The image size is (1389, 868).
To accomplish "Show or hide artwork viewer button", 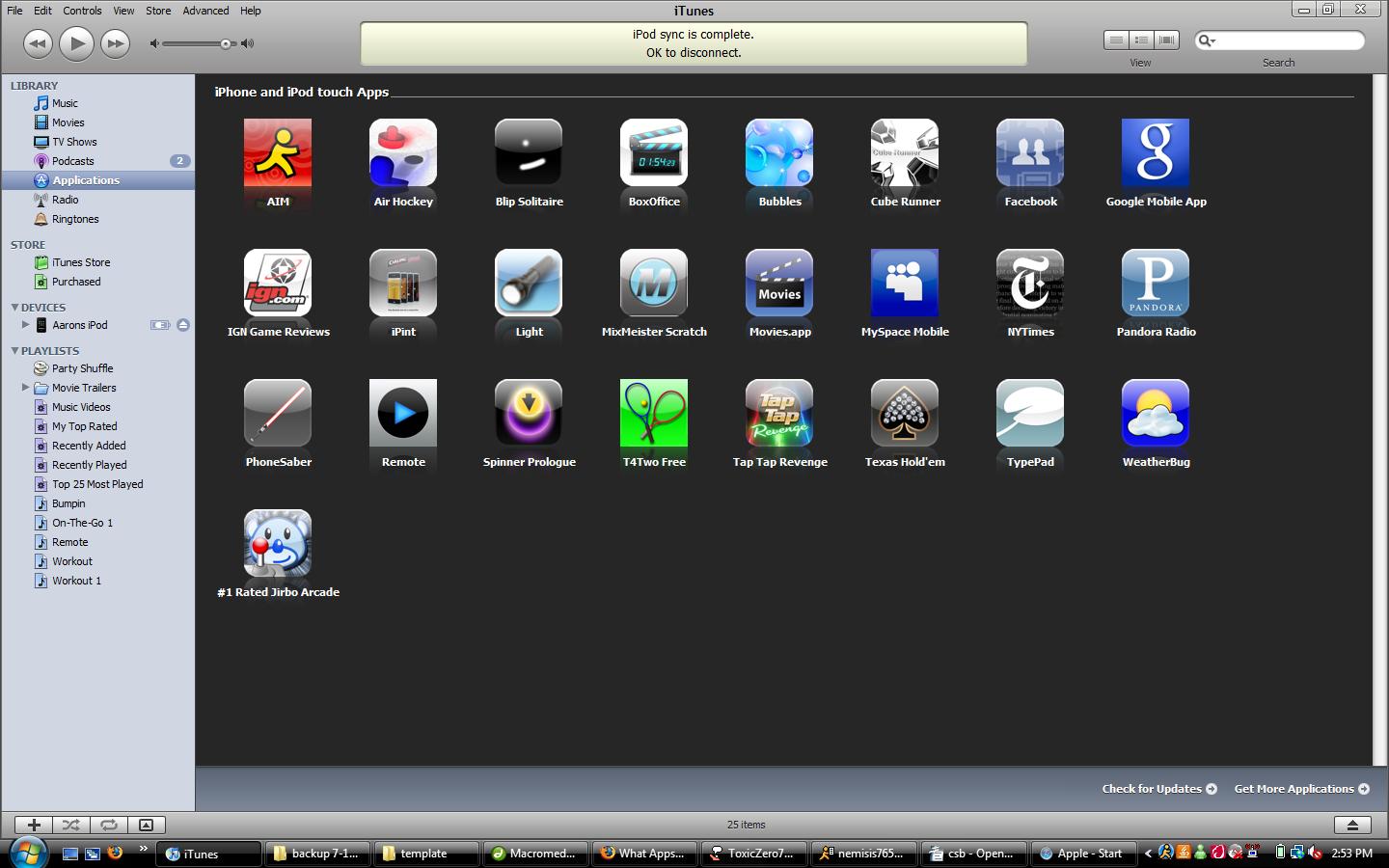I will [146, 825].
